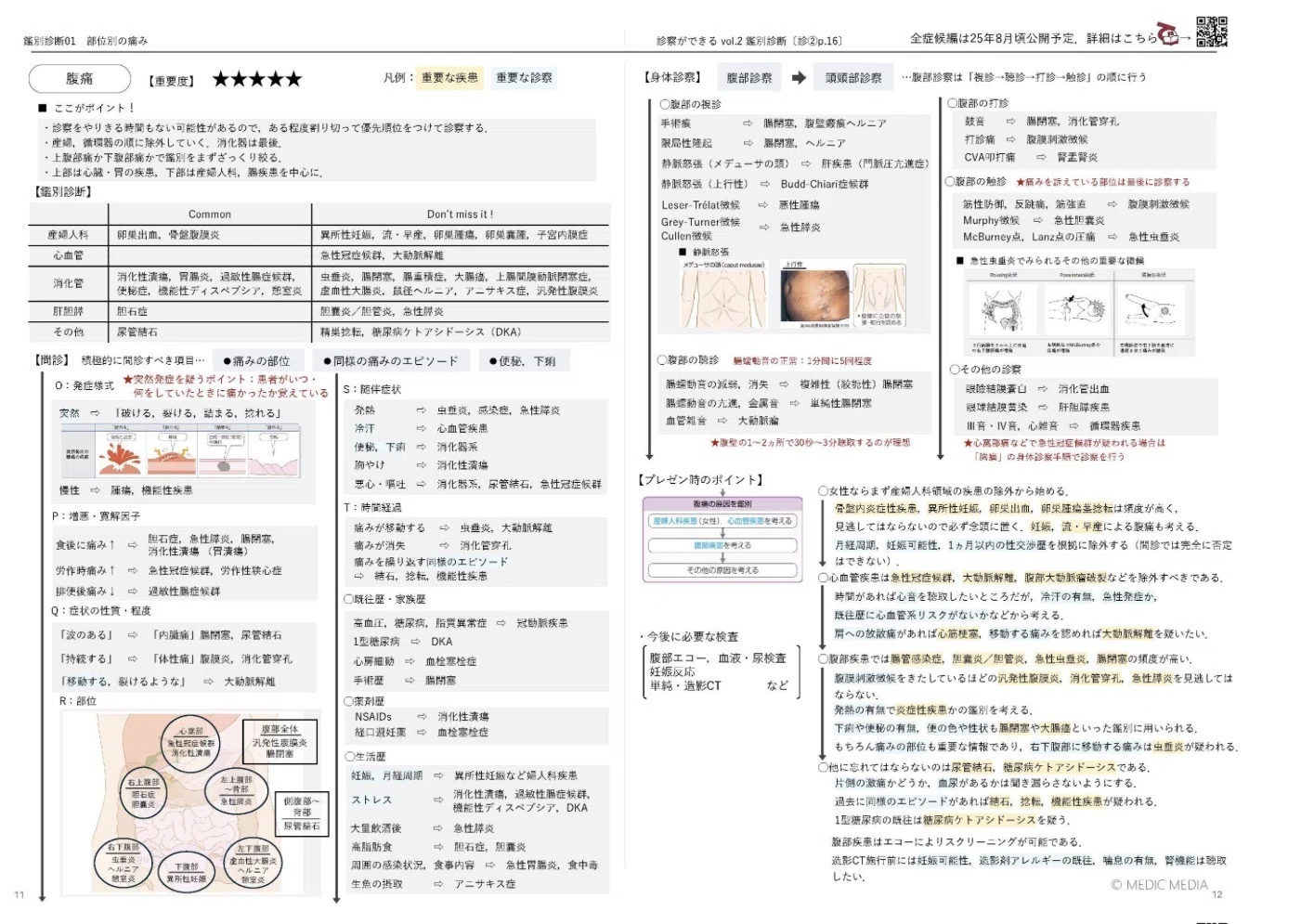Click the 急性冠症候群、大動脈解離 table cell
The width and height of the screenshot is (1301, 924).
click(382, 255)
